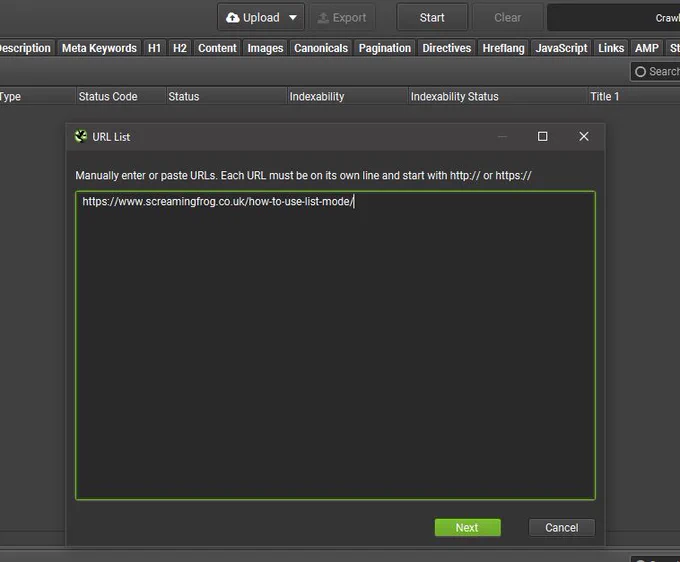Open the Images tab

tap(265, 48)
